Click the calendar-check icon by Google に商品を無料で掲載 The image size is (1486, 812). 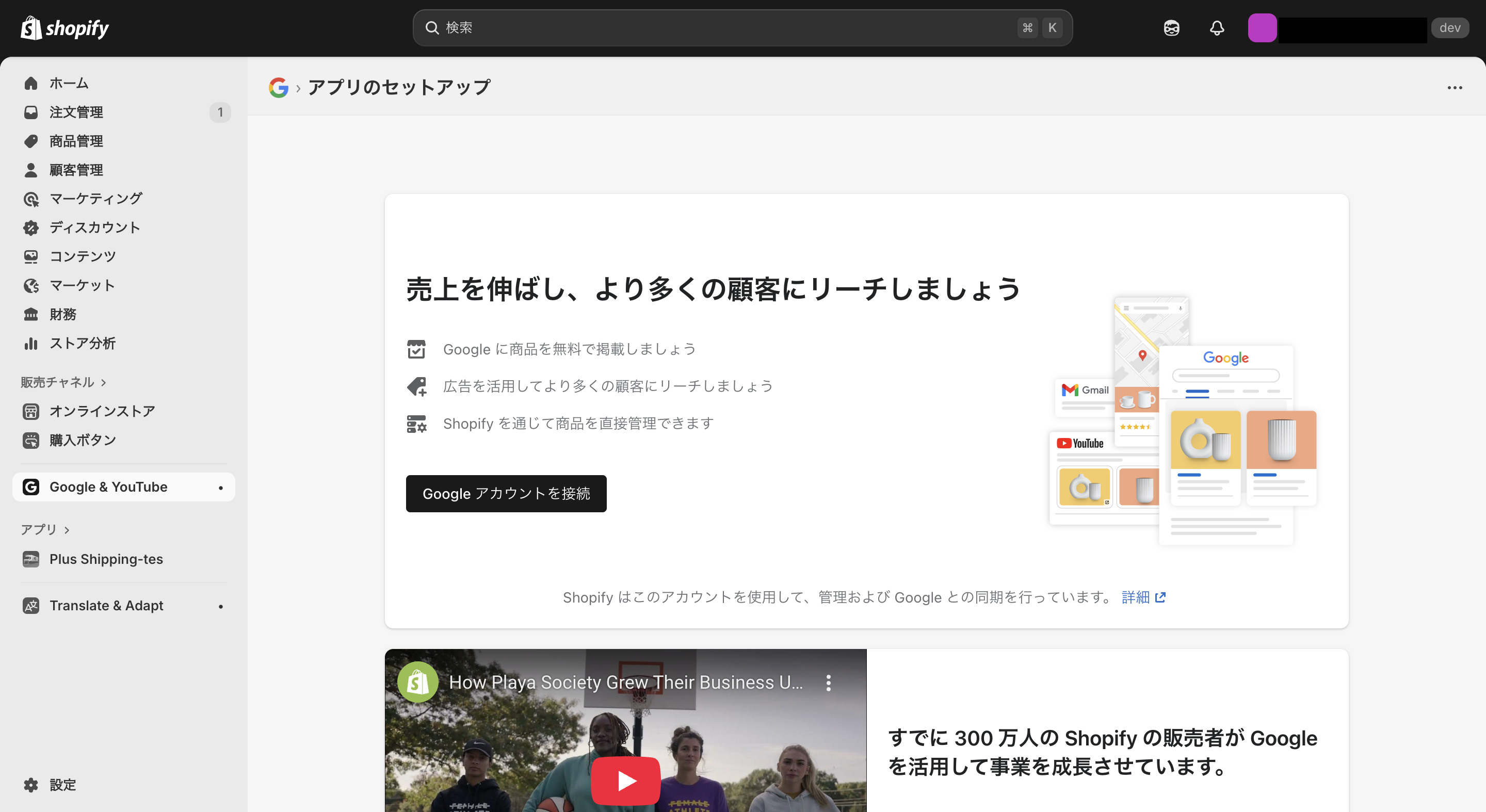pyautogui.click(x=416, y=349)
